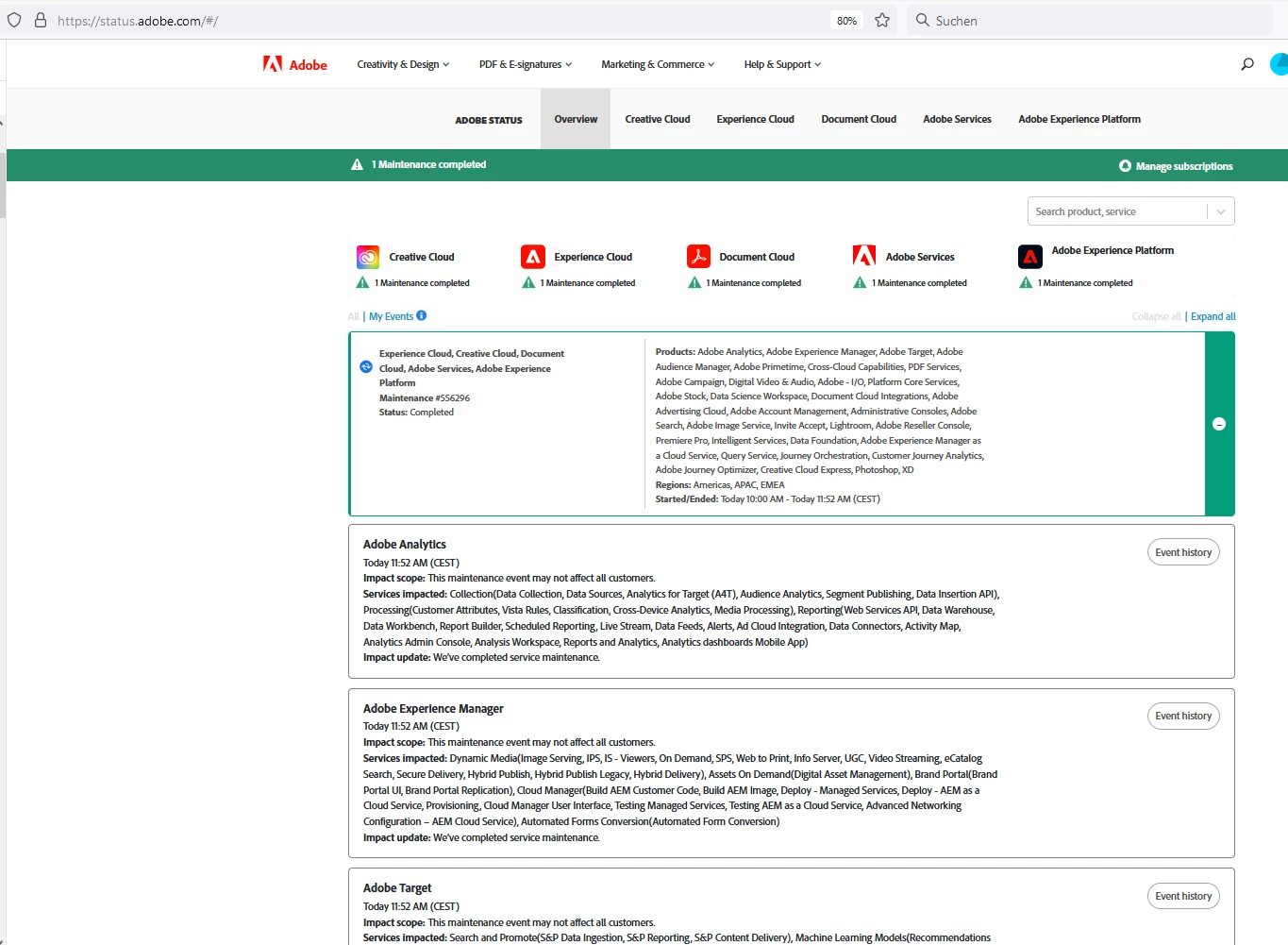This screenshot has height=945, width=1288.
Task: Open the Help & Support menu
Action: [x=782, y=64]
